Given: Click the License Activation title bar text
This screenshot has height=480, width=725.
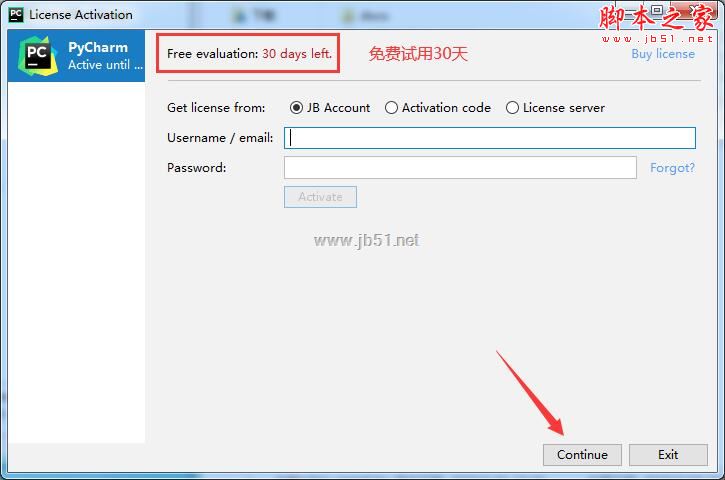Looking at the screenshot, I should [81, 15].
